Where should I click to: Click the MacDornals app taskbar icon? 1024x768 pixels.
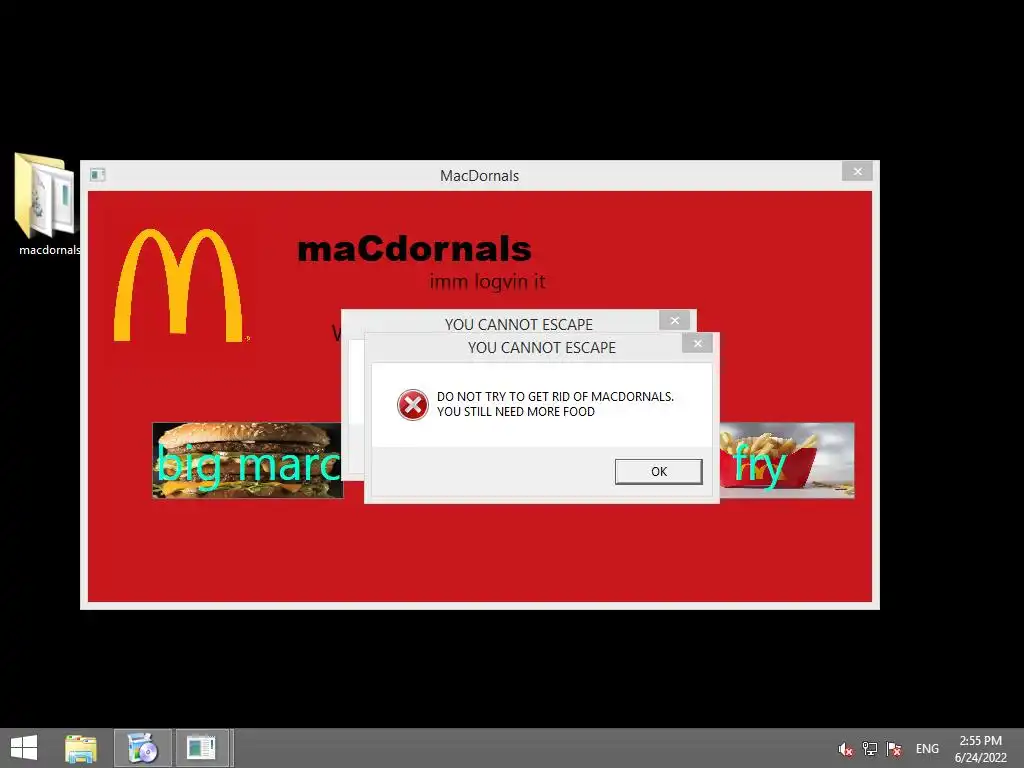click(201, 748)
